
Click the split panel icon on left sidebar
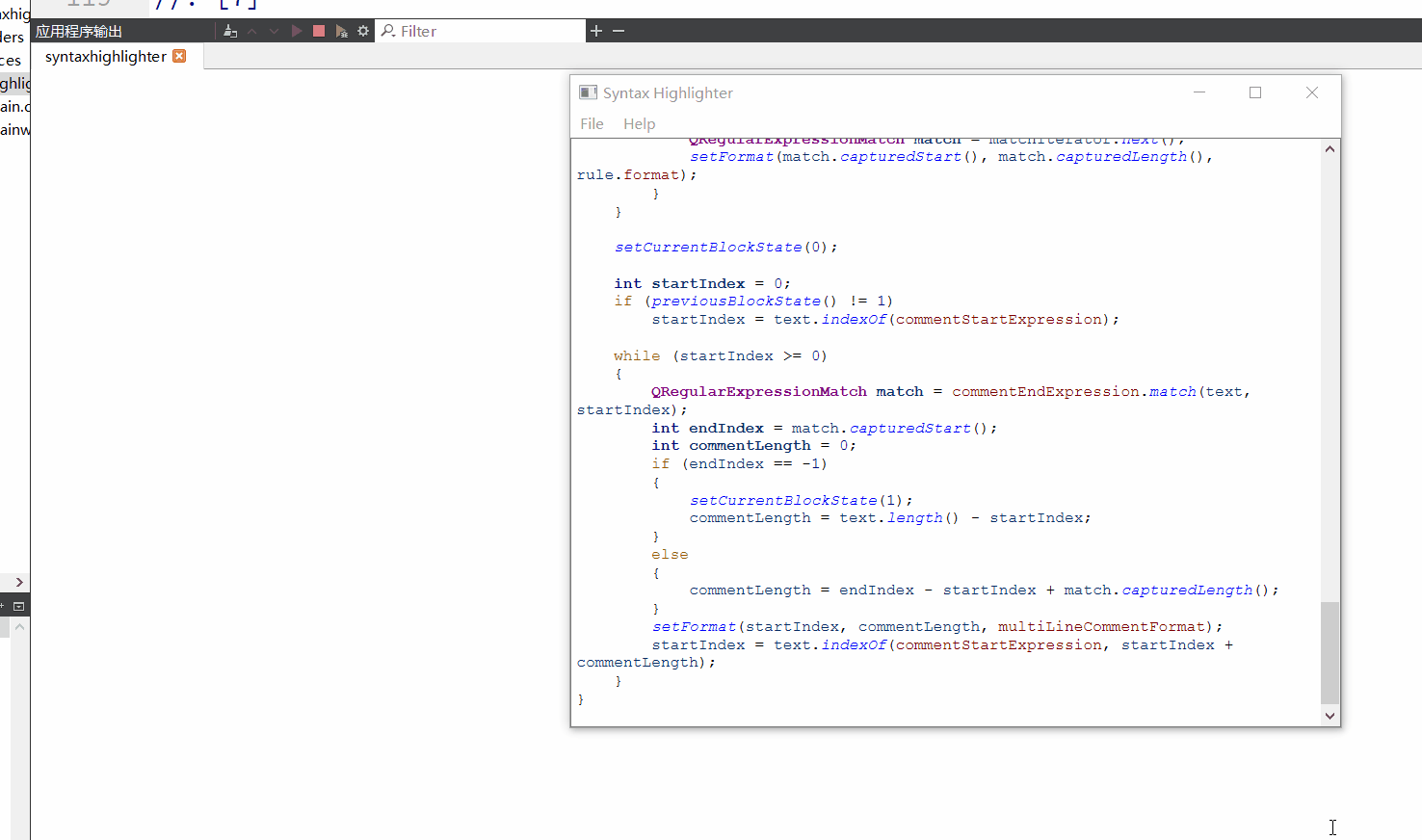point(18,606)
